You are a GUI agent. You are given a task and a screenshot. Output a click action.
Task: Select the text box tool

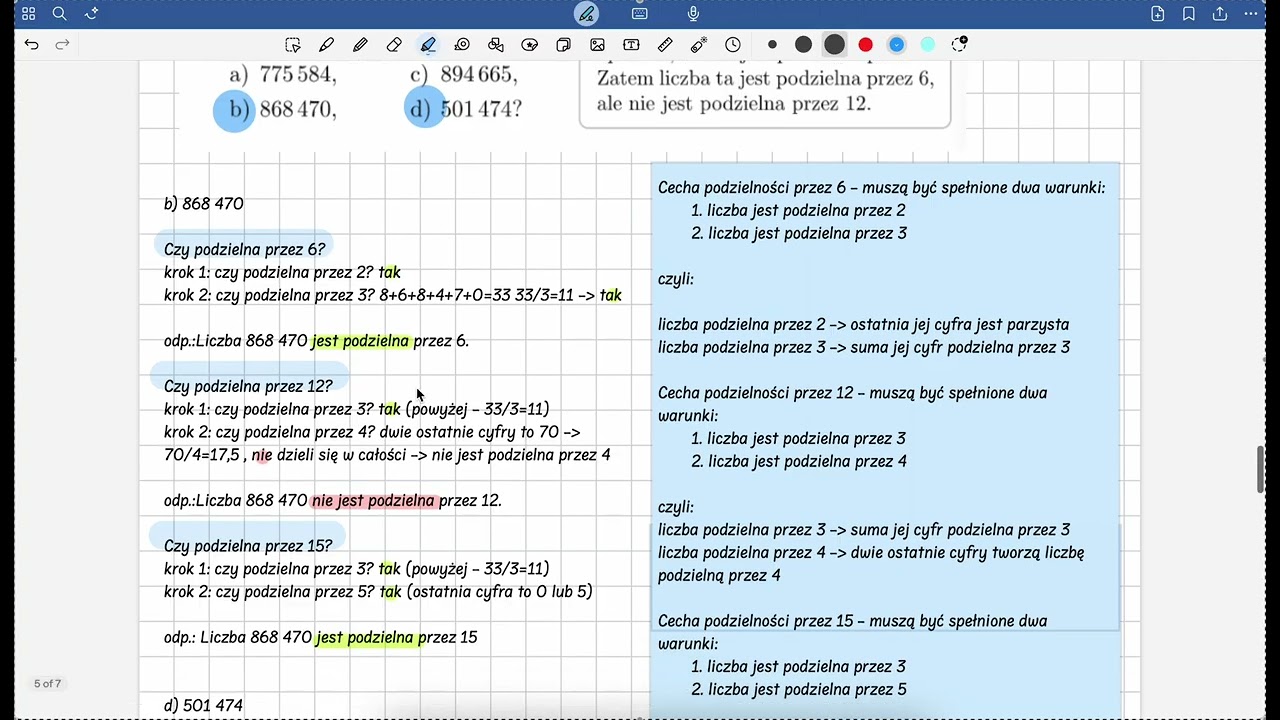(x=631, y=45)
